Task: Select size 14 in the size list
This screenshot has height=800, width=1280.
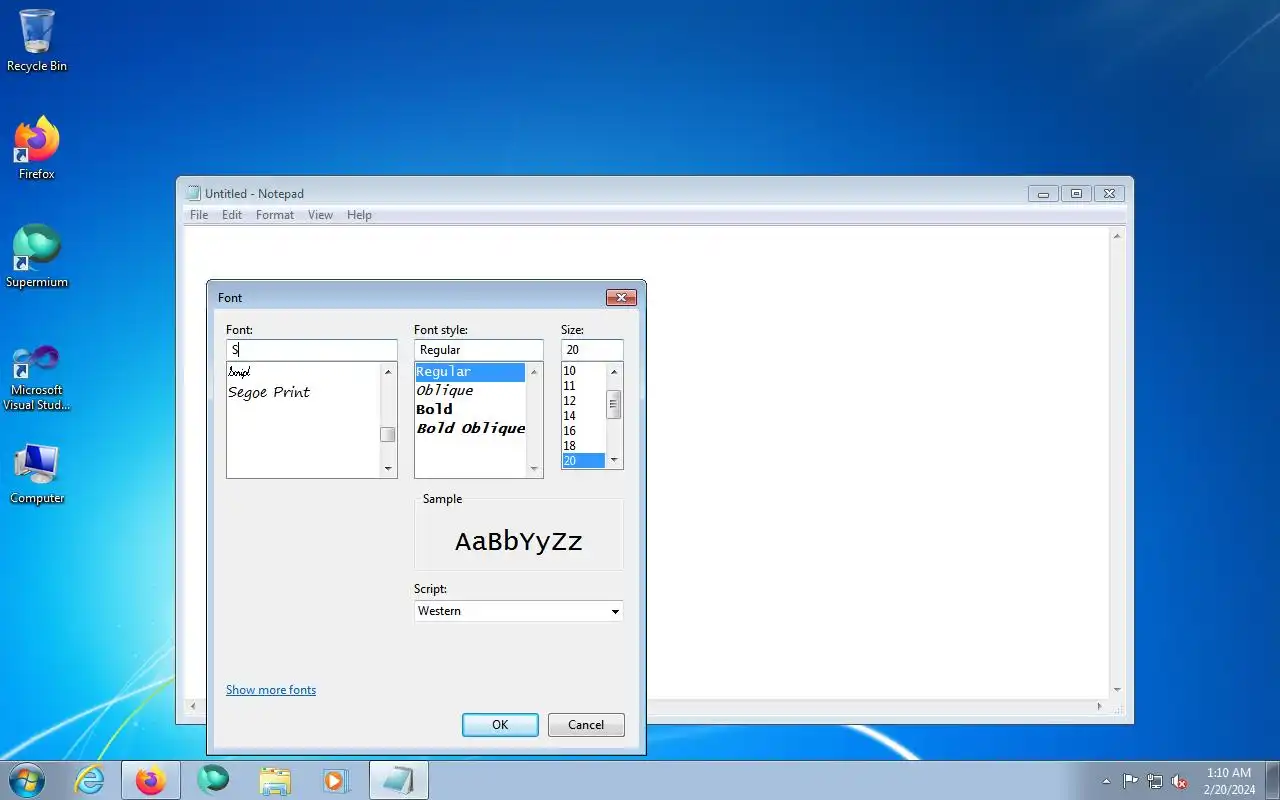Action: pyautogui.click(x=584, y=416)
